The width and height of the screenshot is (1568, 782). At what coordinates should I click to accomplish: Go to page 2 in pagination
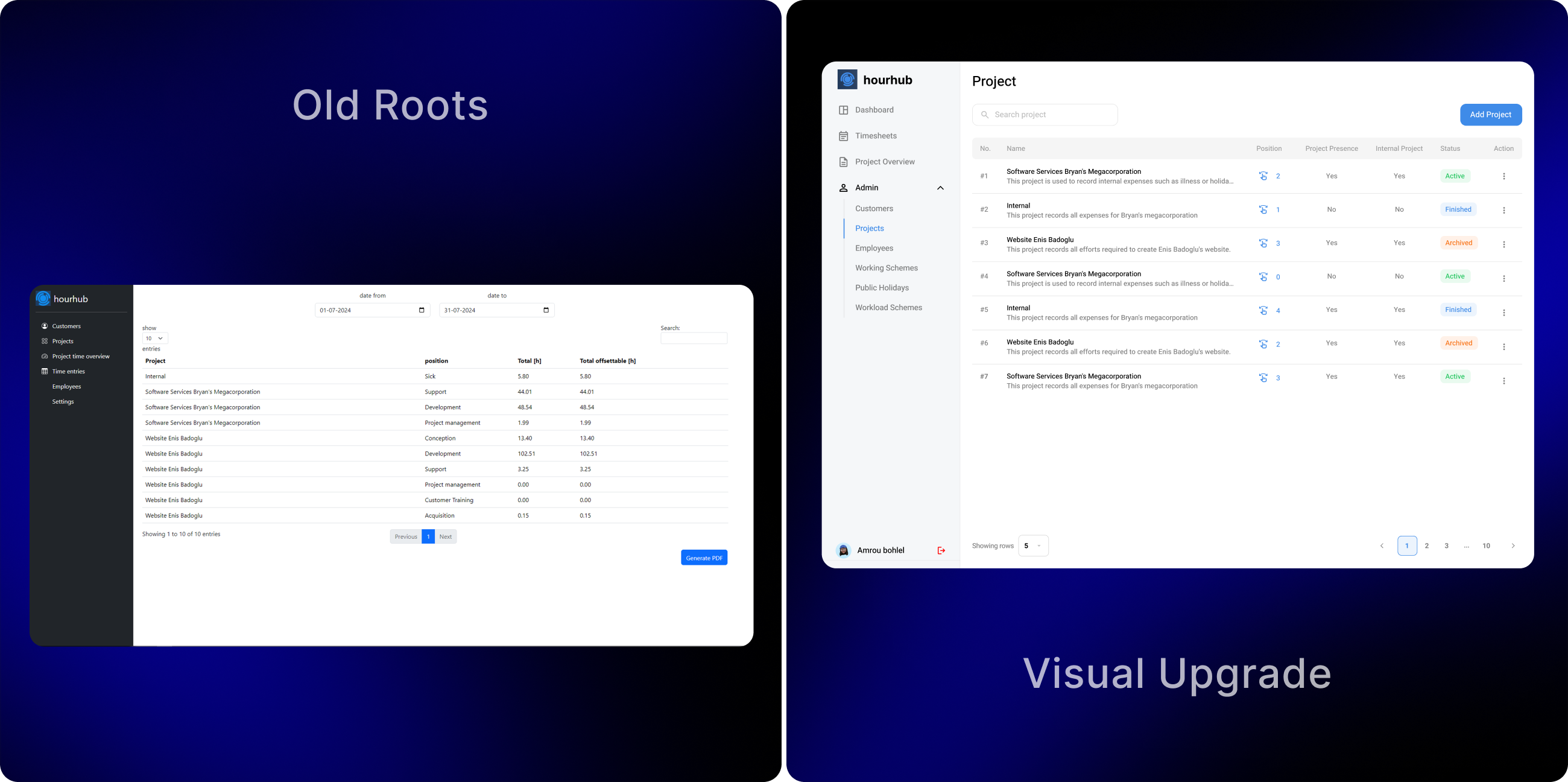1427,545
